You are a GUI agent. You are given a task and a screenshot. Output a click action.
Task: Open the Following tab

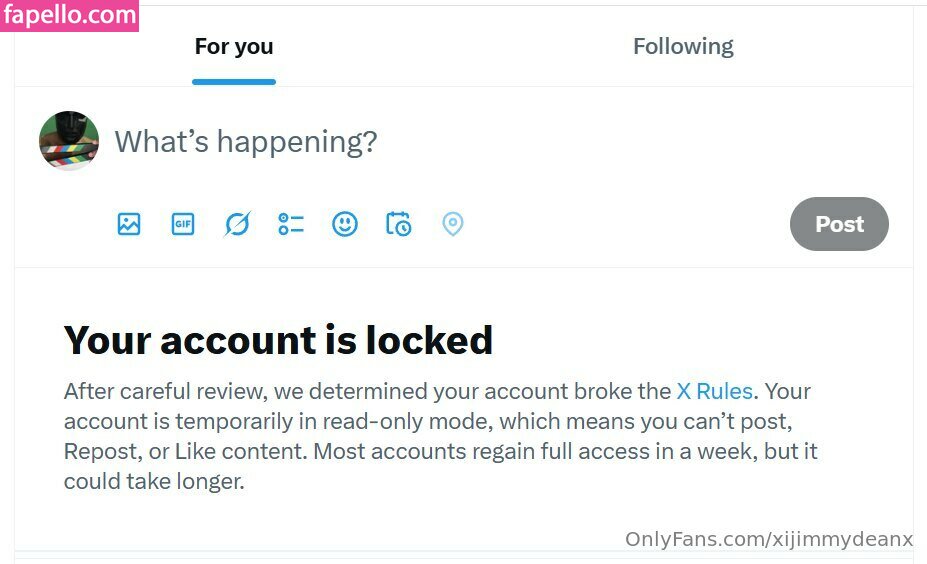[683, 47]
